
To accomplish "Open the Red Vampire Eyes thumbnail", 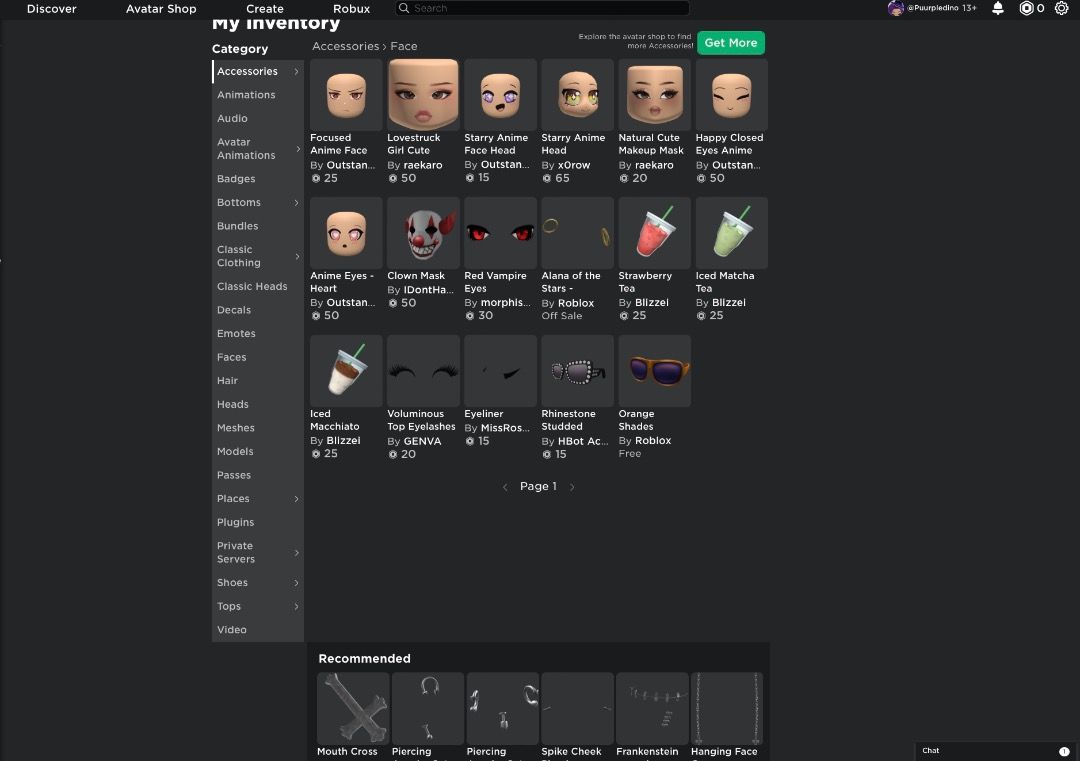I will 500,233.
